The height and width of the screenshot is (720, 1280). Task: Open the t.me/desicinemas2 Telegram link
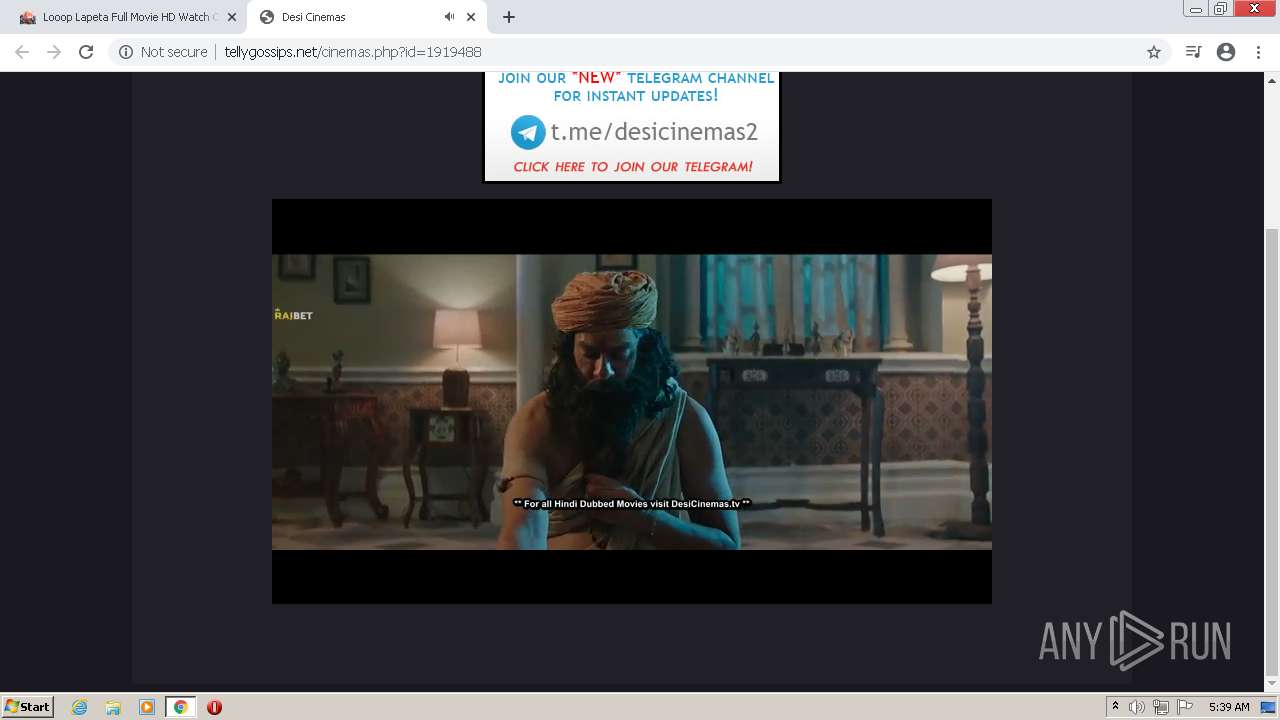pos(654,132)
